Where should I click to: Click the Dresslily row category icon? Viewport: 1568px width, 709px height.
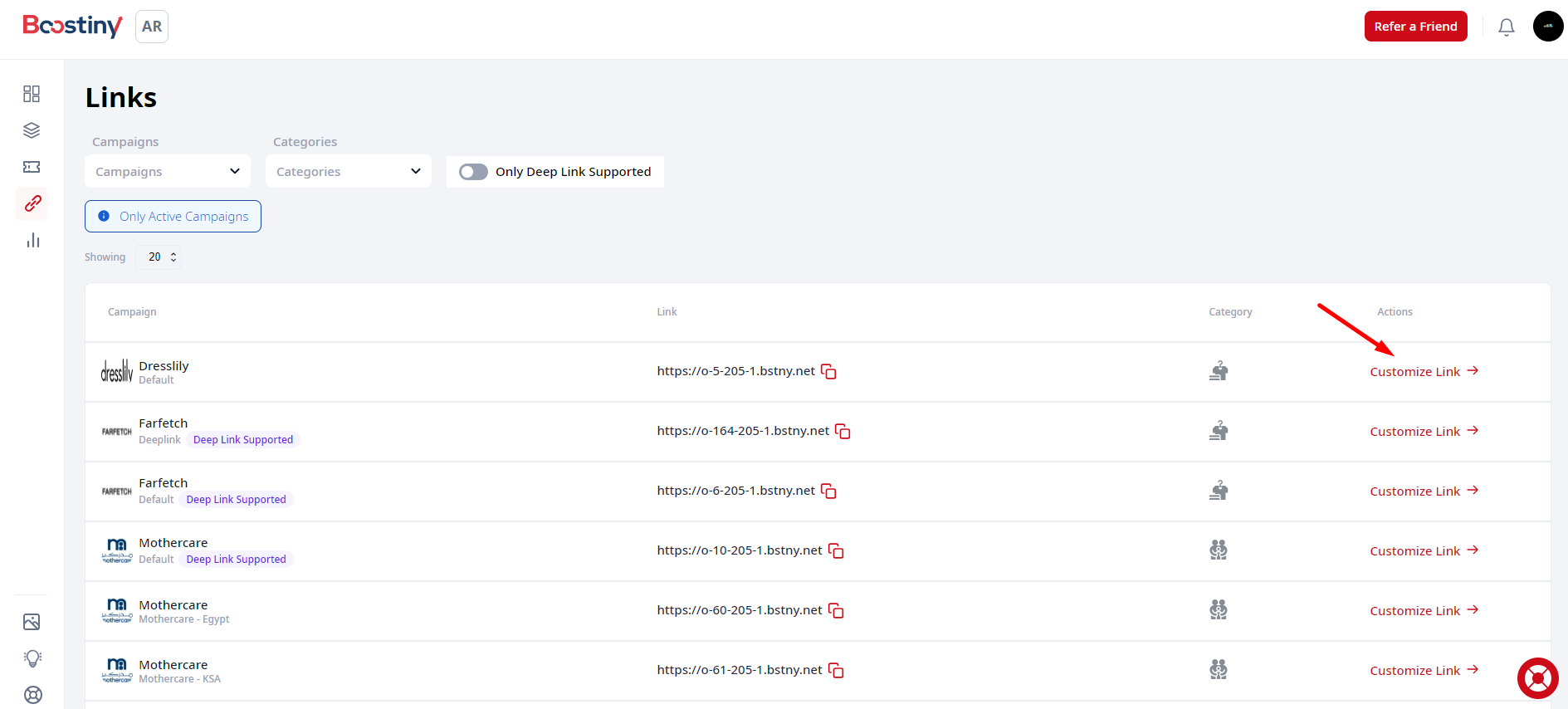coord(1219,371)
